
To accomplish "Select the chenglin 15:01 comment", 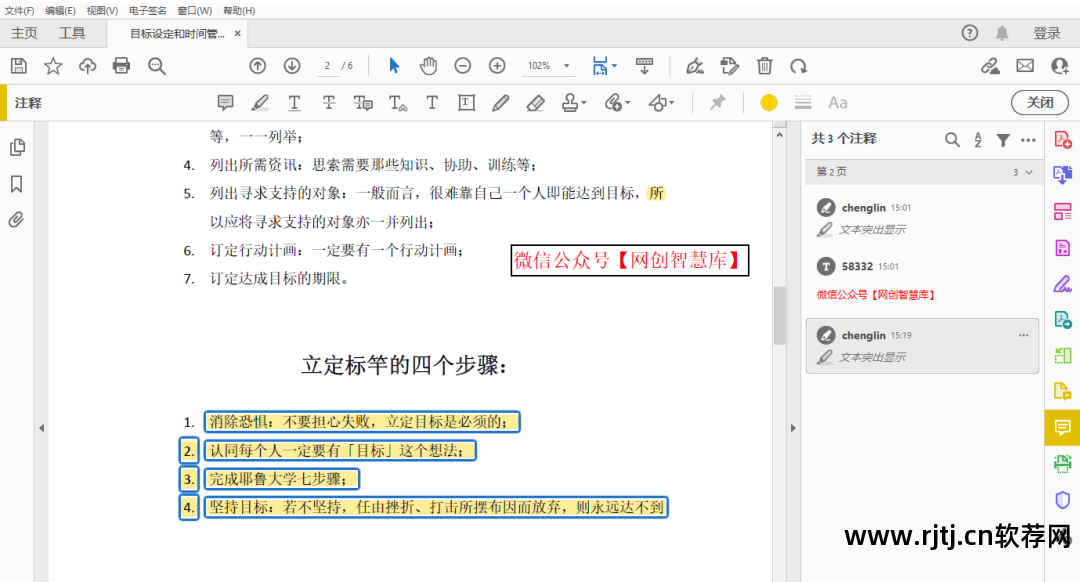I will (922, 218).
